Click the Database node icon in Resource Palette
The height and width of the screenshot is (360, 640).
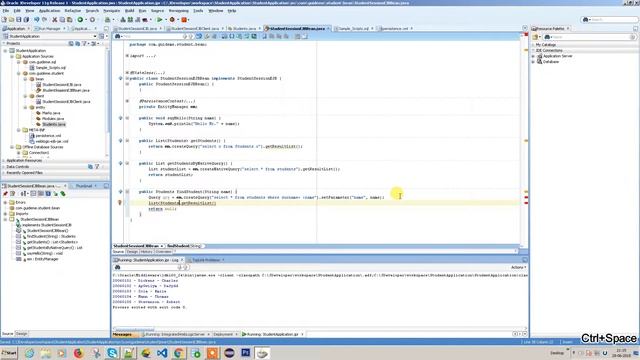click(x=540, y=62)
